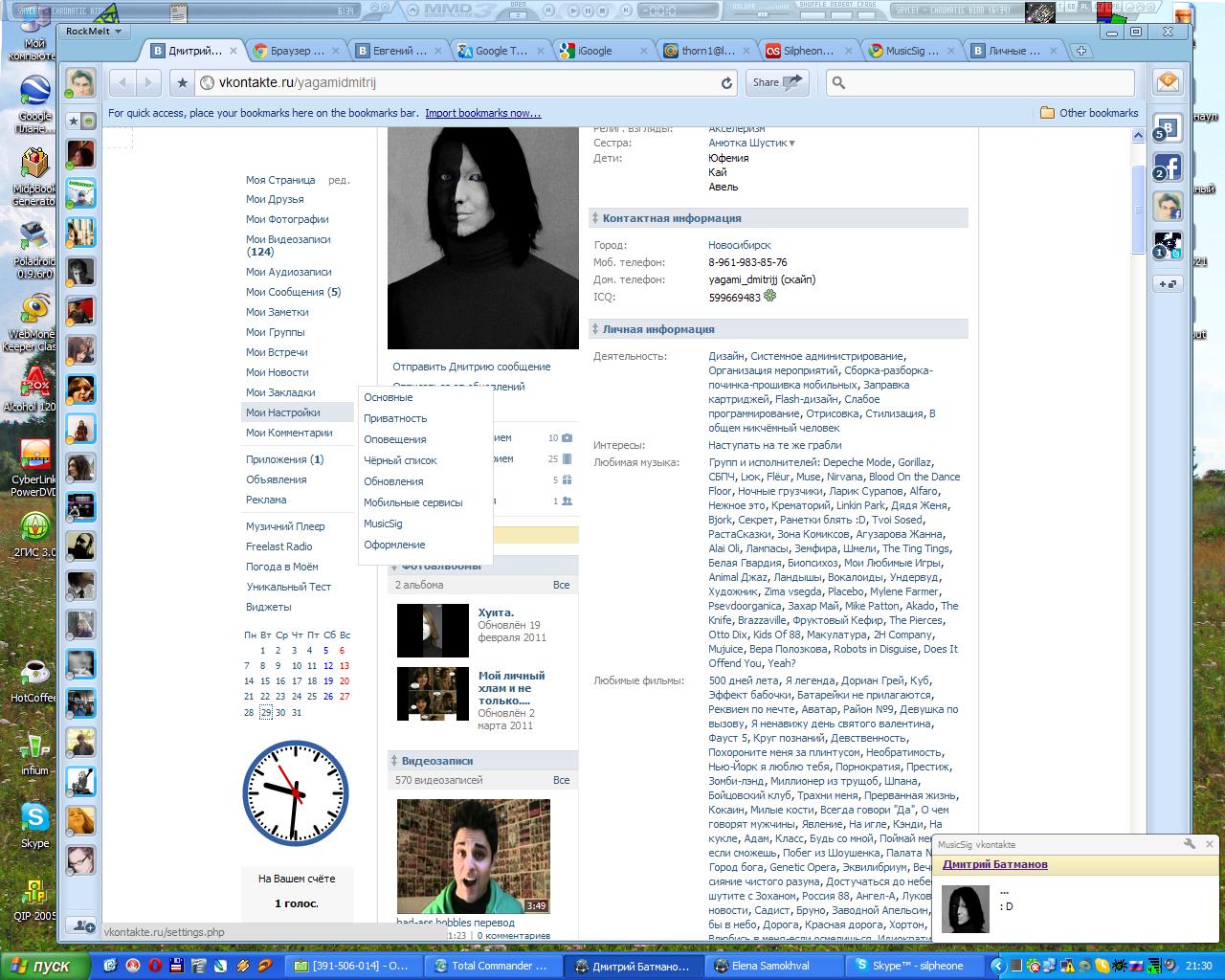
Task: Open HotCoffee desktop shortcut
Action: 34,679
